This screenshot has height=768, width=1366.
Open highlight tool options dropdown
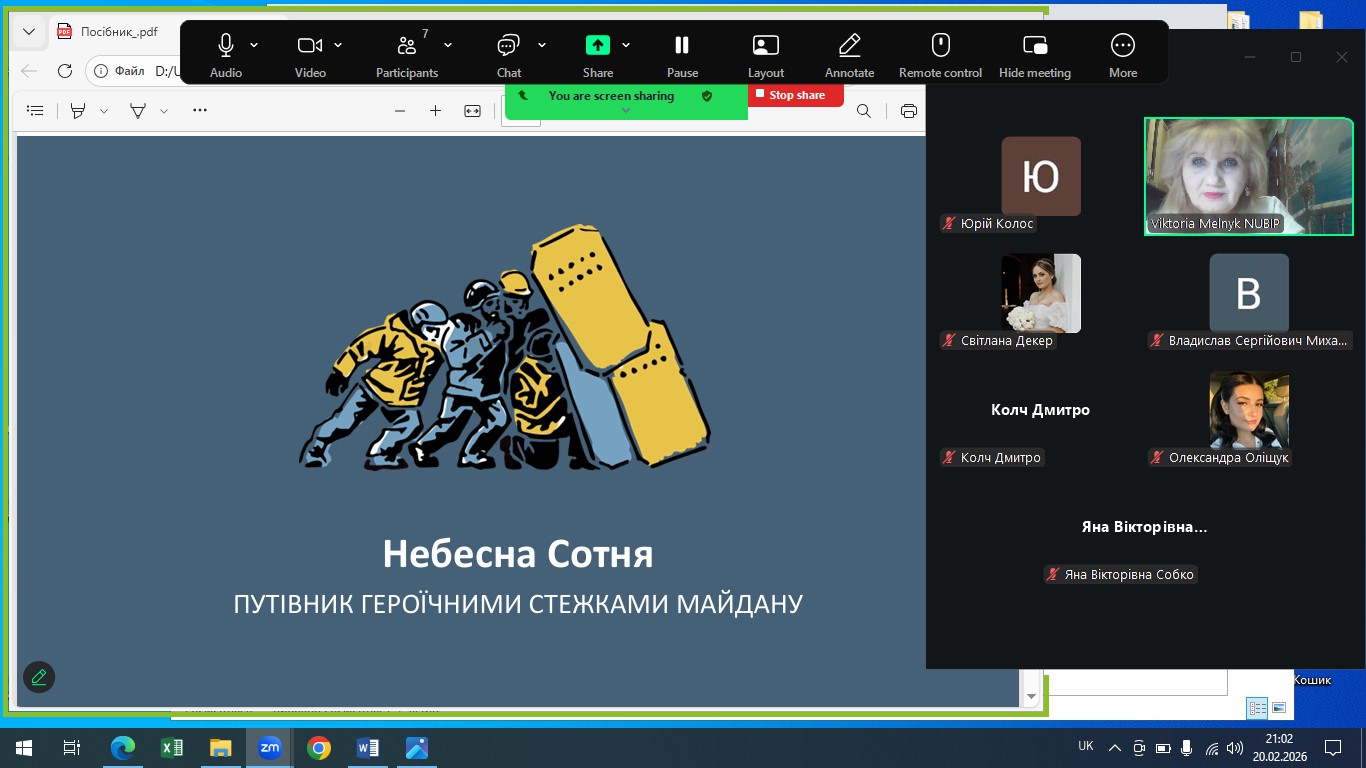click(104, 111)
